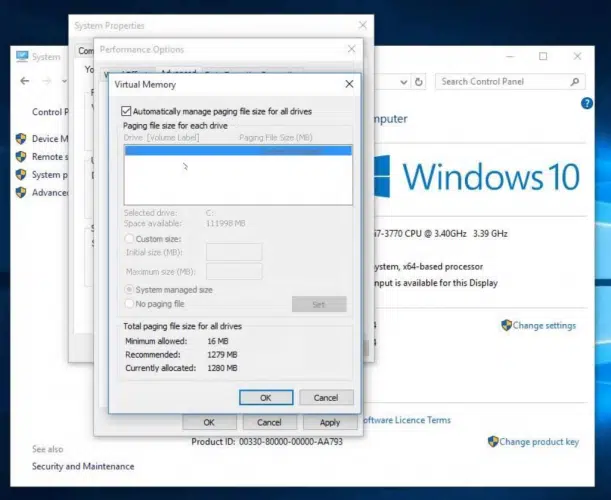This screenshot has height=500, width=611.
Task: Go forward in System window
Action: click(46, 81)
